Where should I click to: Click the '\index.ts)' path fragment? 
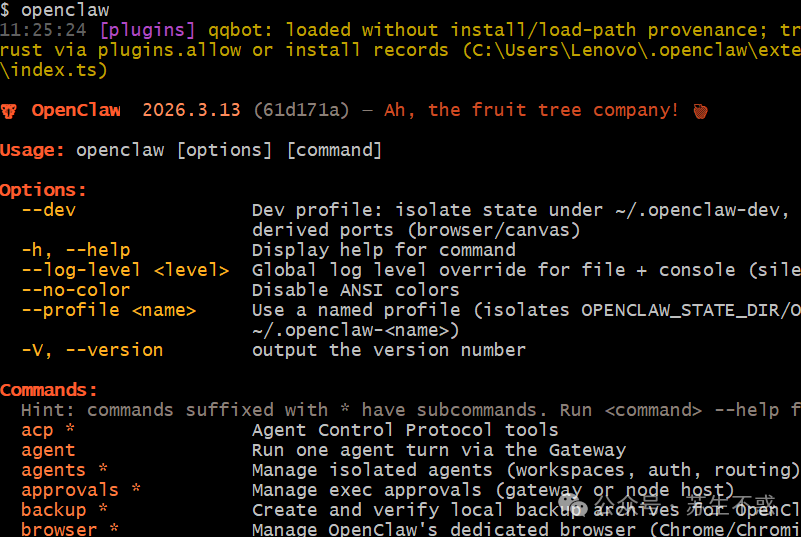pyautogui.click(x=54, y=70)
